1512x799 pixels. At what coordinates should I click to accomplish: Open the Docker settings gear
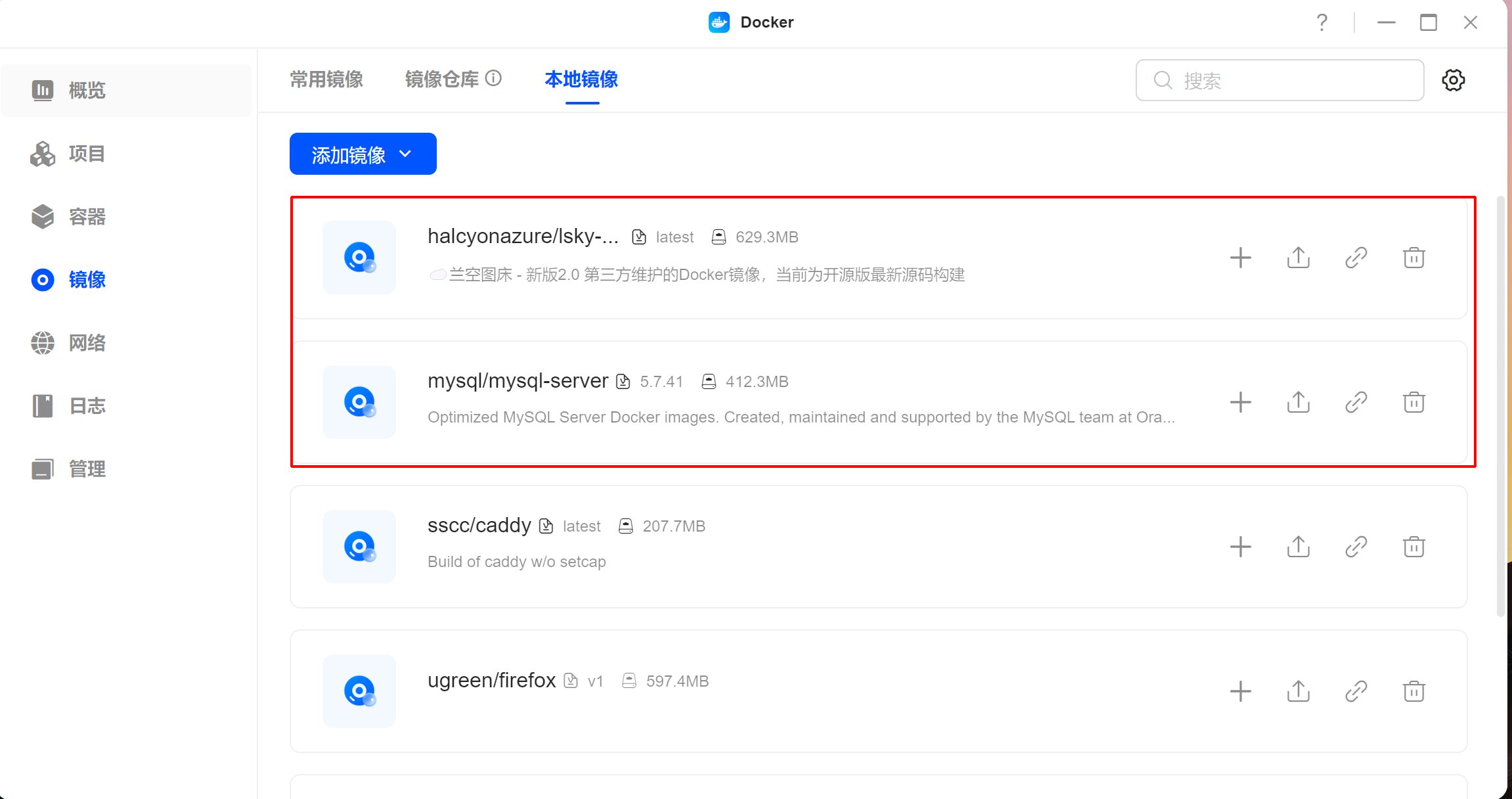pos(1453,80)
